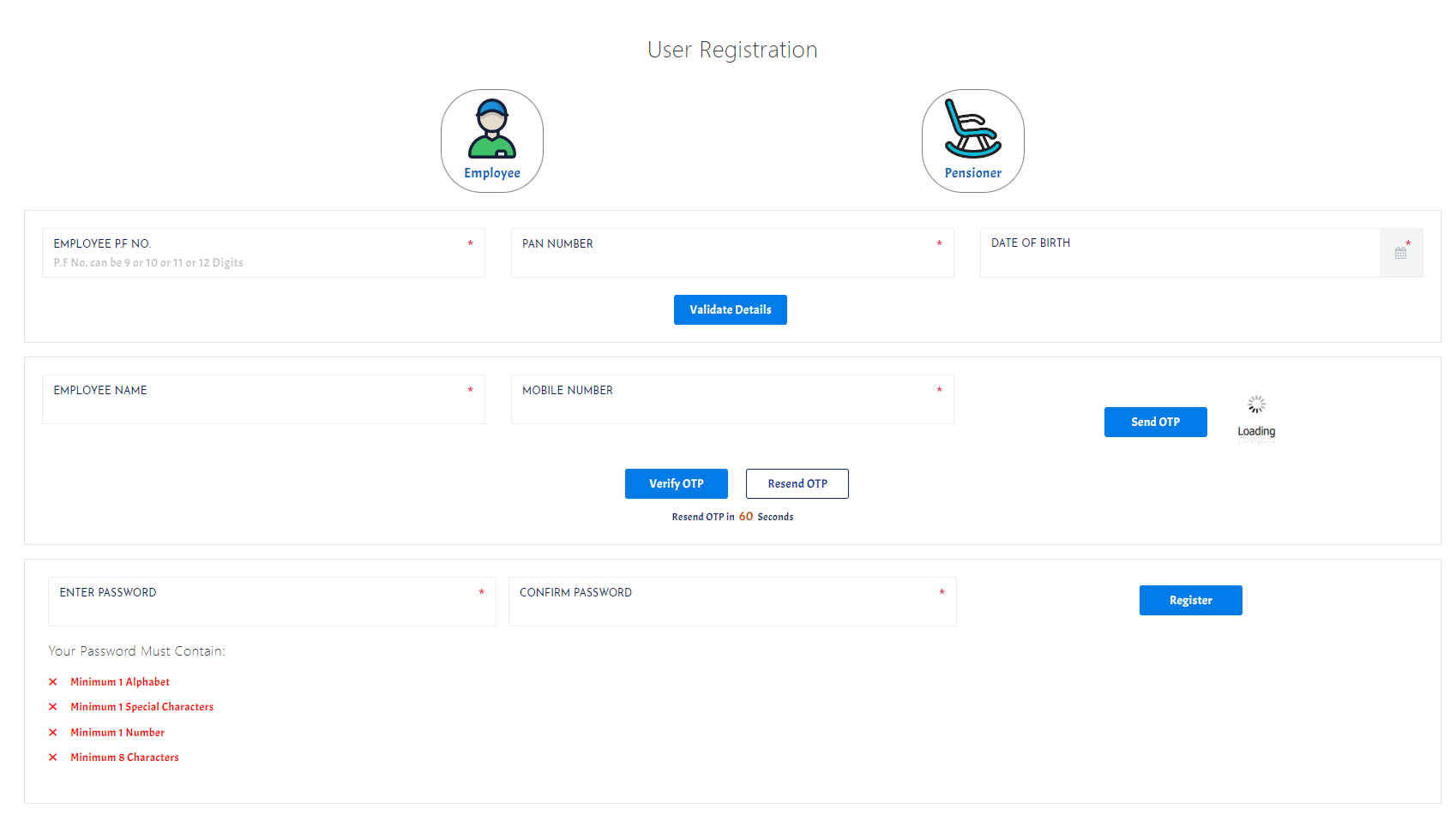
Task: Click the 'Minimum 1 Alphabet' requirement text
Action: pos(120,682)
